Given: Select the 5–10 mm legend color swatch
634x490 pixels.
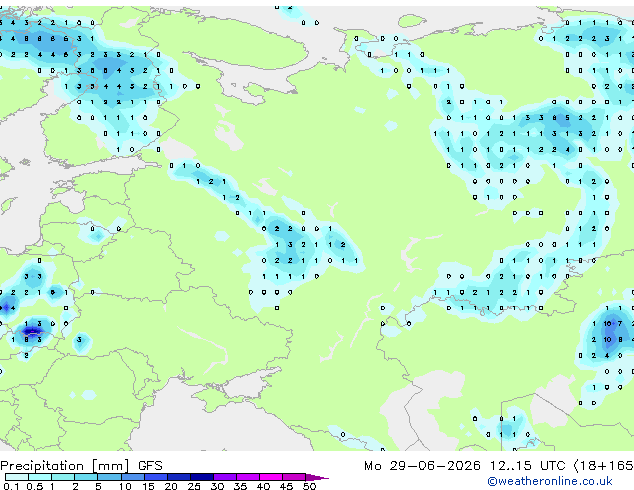Looking at the screenshot, I should (109, 477).
